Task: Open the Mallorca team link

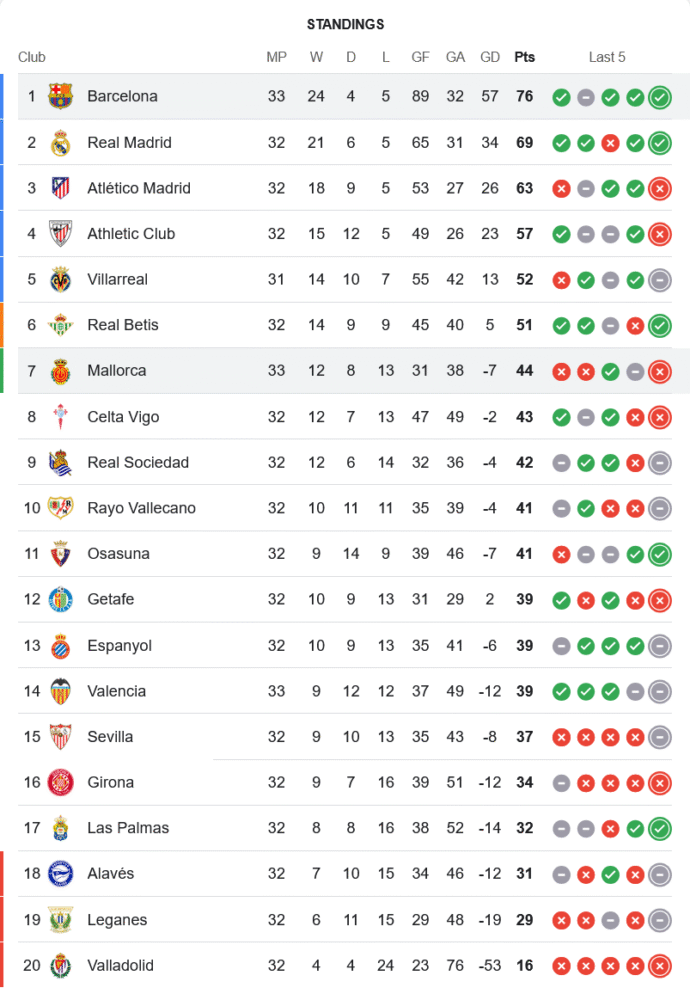Action: 116,371
